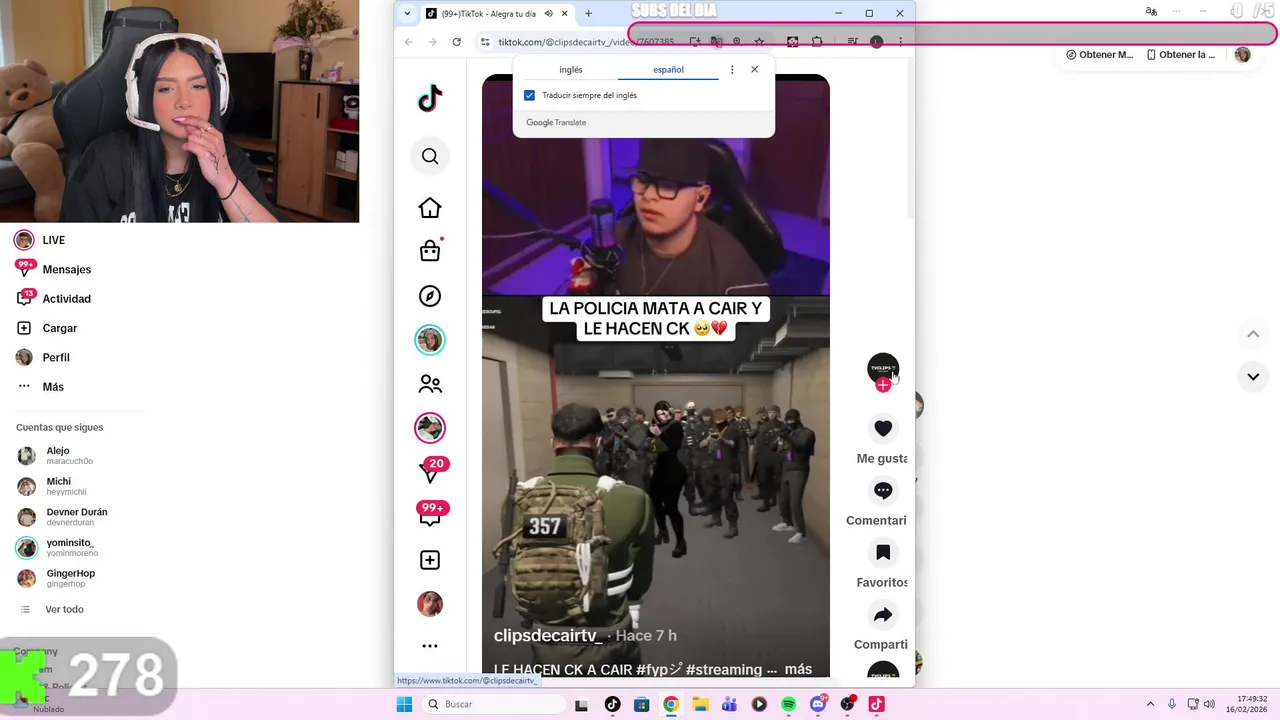Click the taskbar 'Buscar' search box
This screenshot has height=720, width=1280.
(492, 704)
